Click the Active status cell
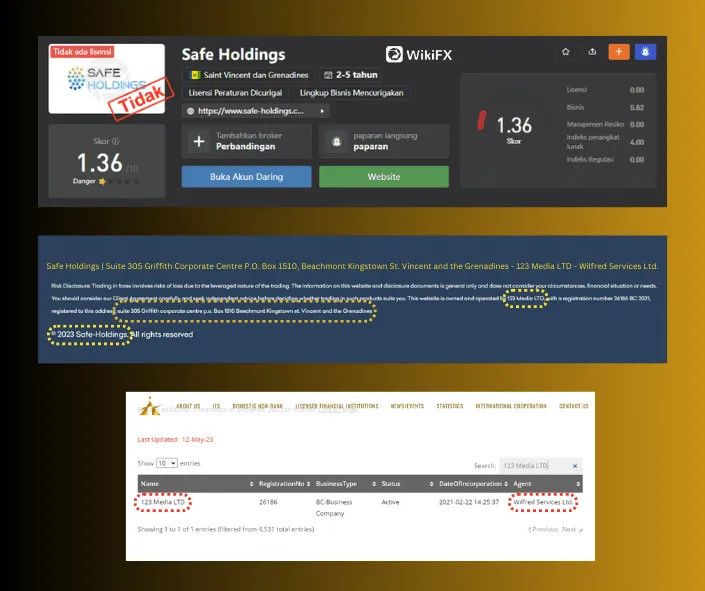The image size is (705, 591). [390, 502]
